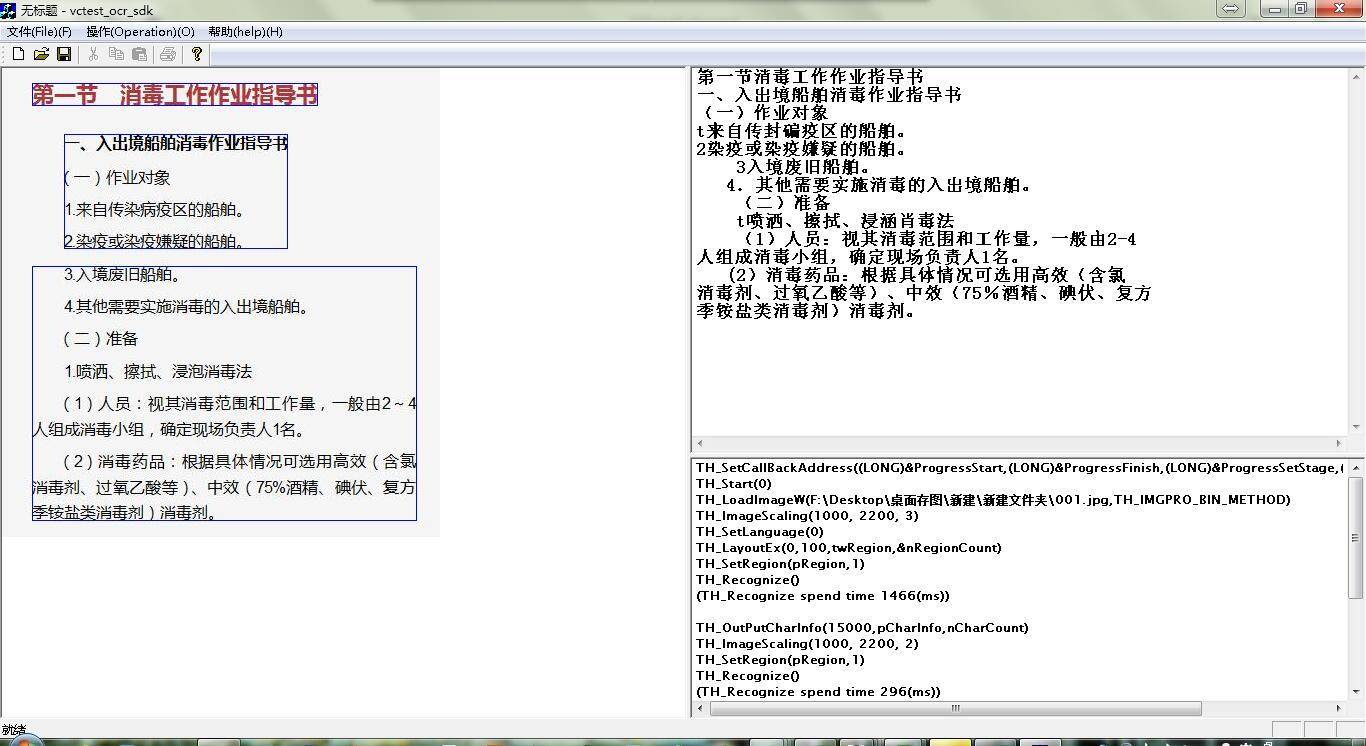Save using the floppy disk icon
The width and height of the screenshot is (1366, 746).
coord(64,54)
